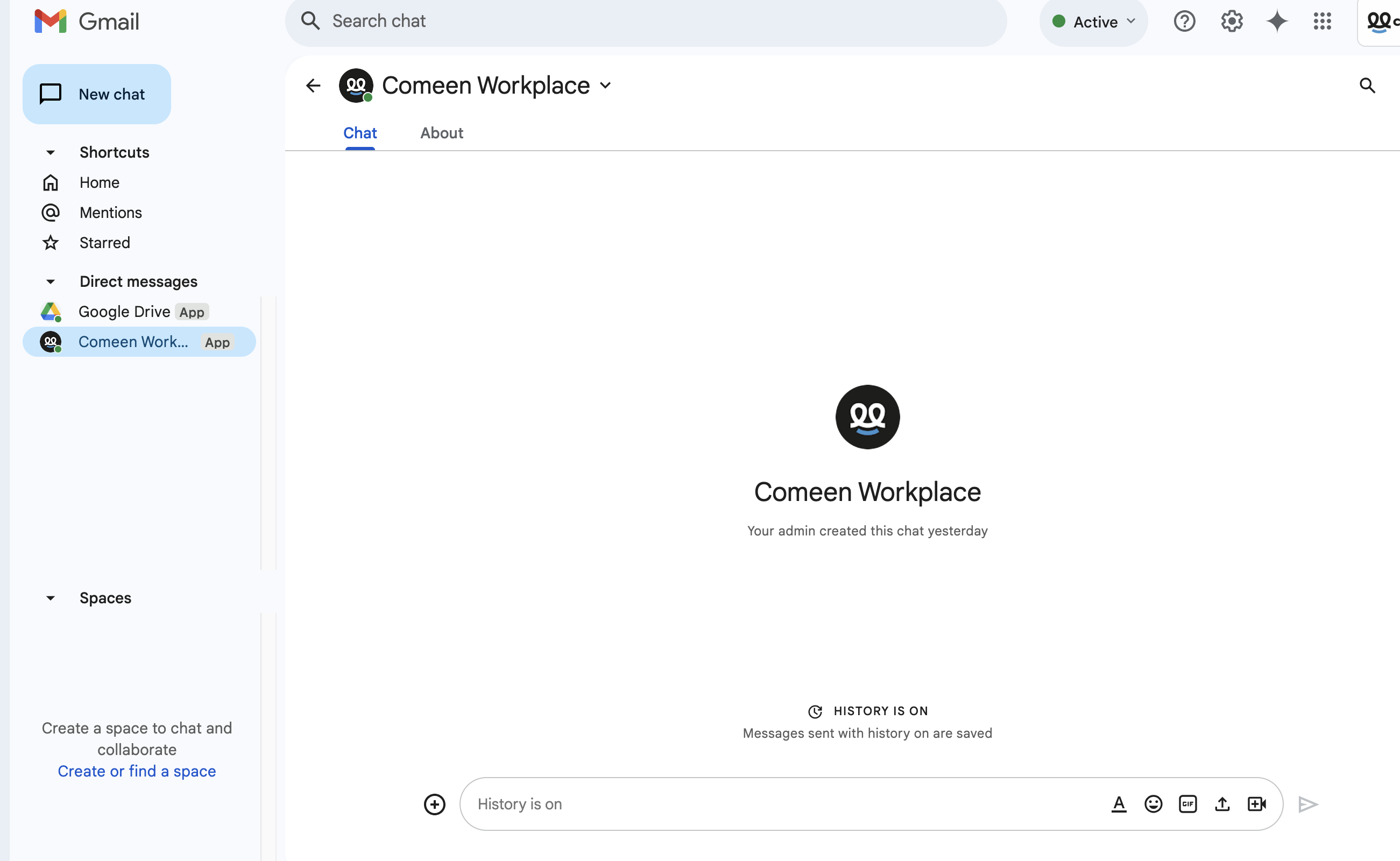The height and width of the screenshot is (861, 1400).
Task: Open the Google apps grid
Action: tap(1323, 22)
